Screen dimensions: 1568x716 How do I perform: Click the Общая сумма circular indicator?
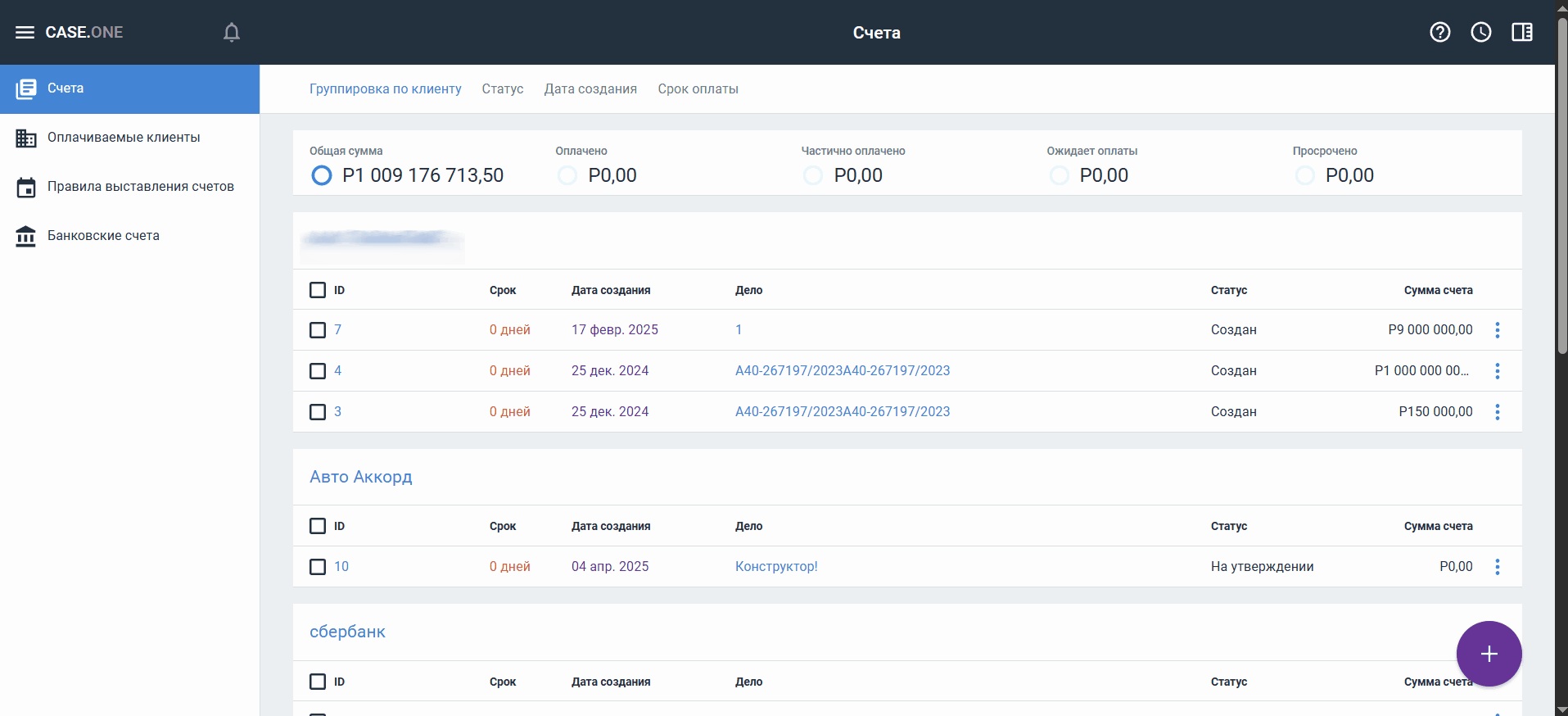[x=322, y=175]
